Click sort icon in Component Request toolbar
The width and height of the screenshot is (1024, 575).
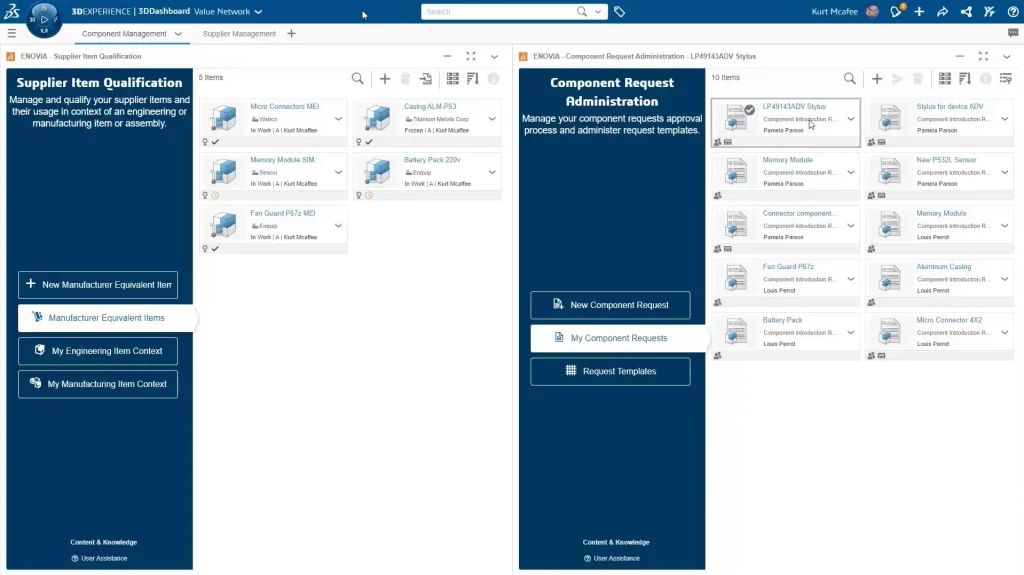tap(965, 78)
